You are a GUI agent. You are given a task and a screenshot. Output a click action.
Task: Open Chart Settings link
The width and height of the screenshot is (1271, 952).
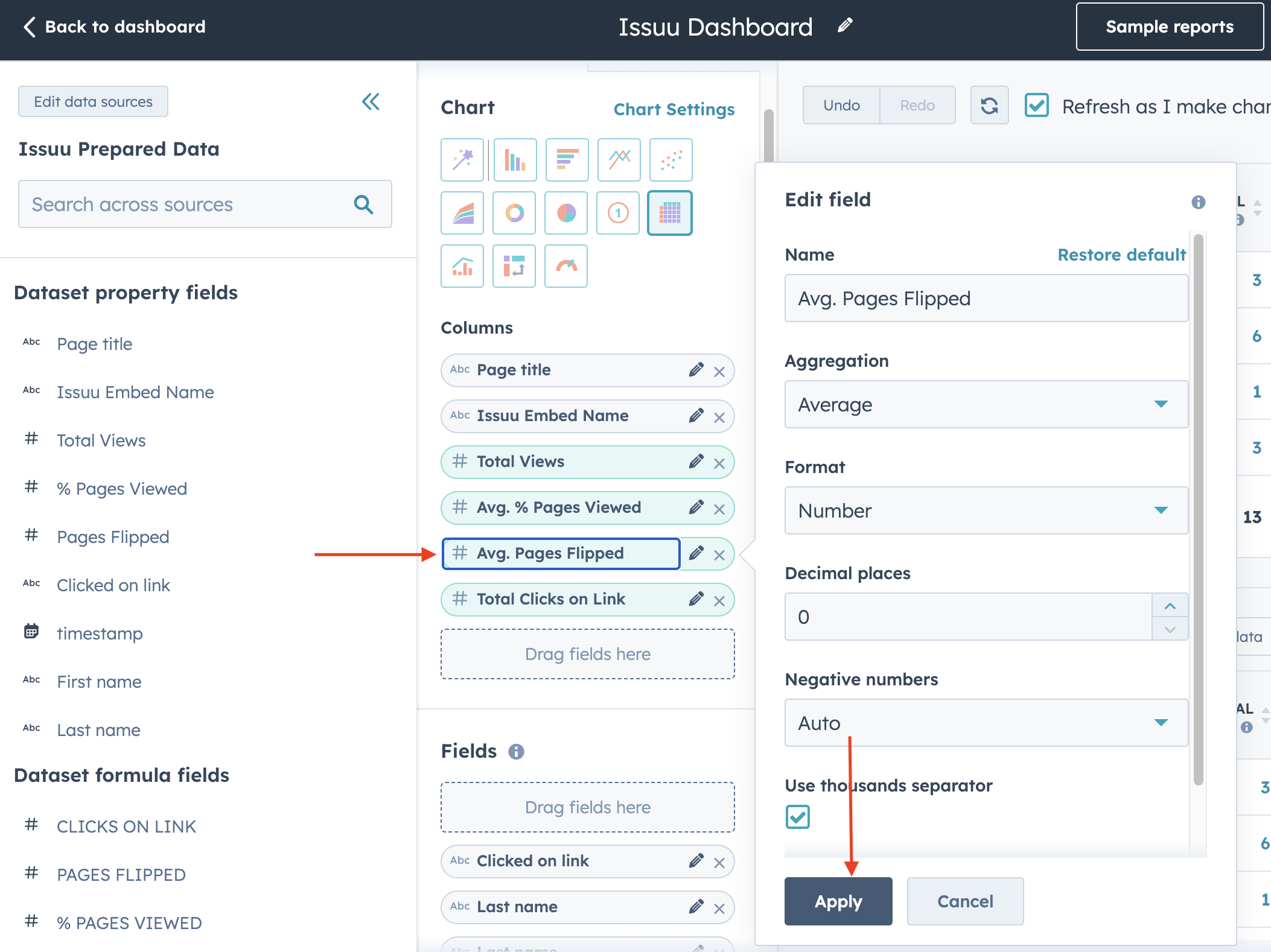pos(674,109)
